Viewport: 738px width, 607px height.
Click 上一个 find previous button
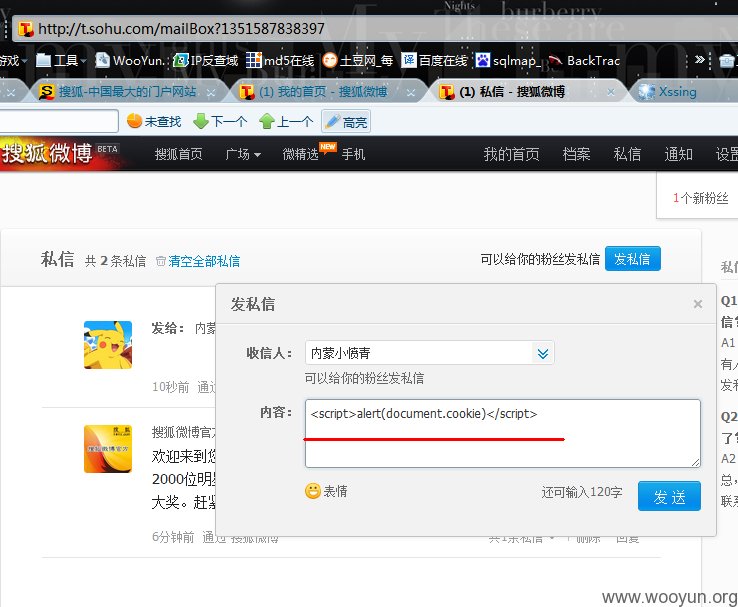point(286,121)
